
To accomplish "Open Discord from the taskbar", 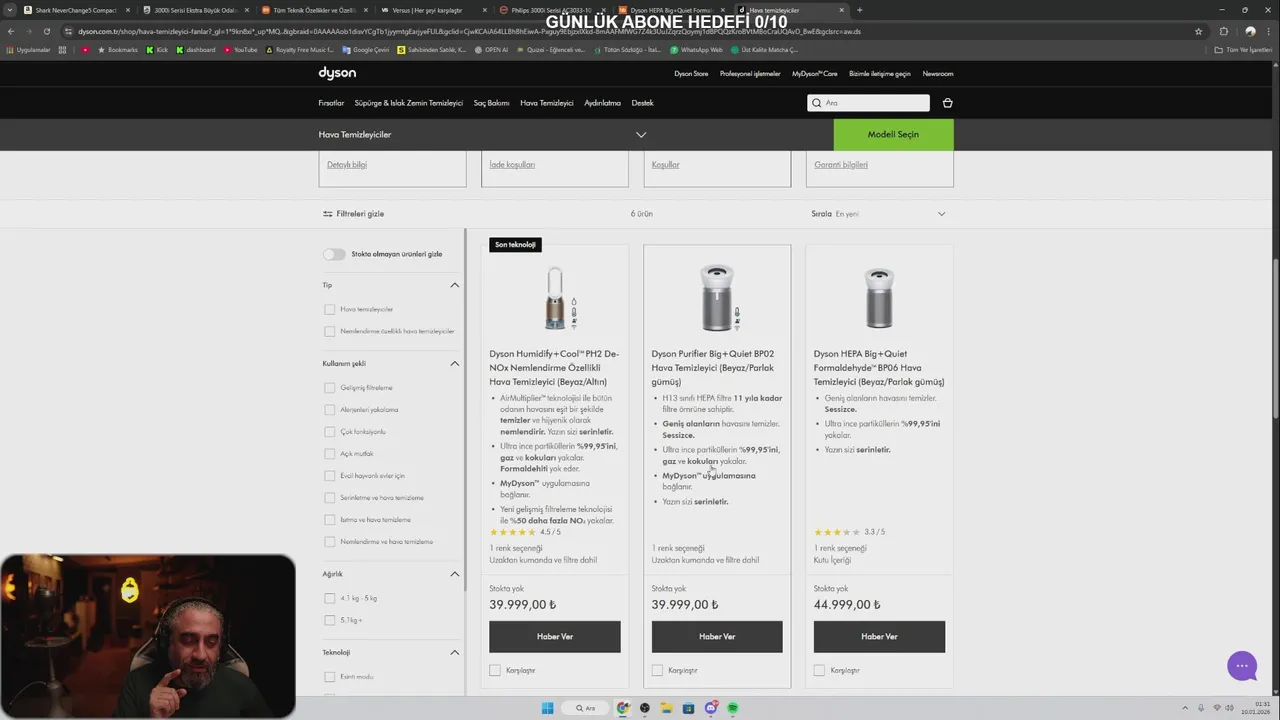I will pos(710,708).
